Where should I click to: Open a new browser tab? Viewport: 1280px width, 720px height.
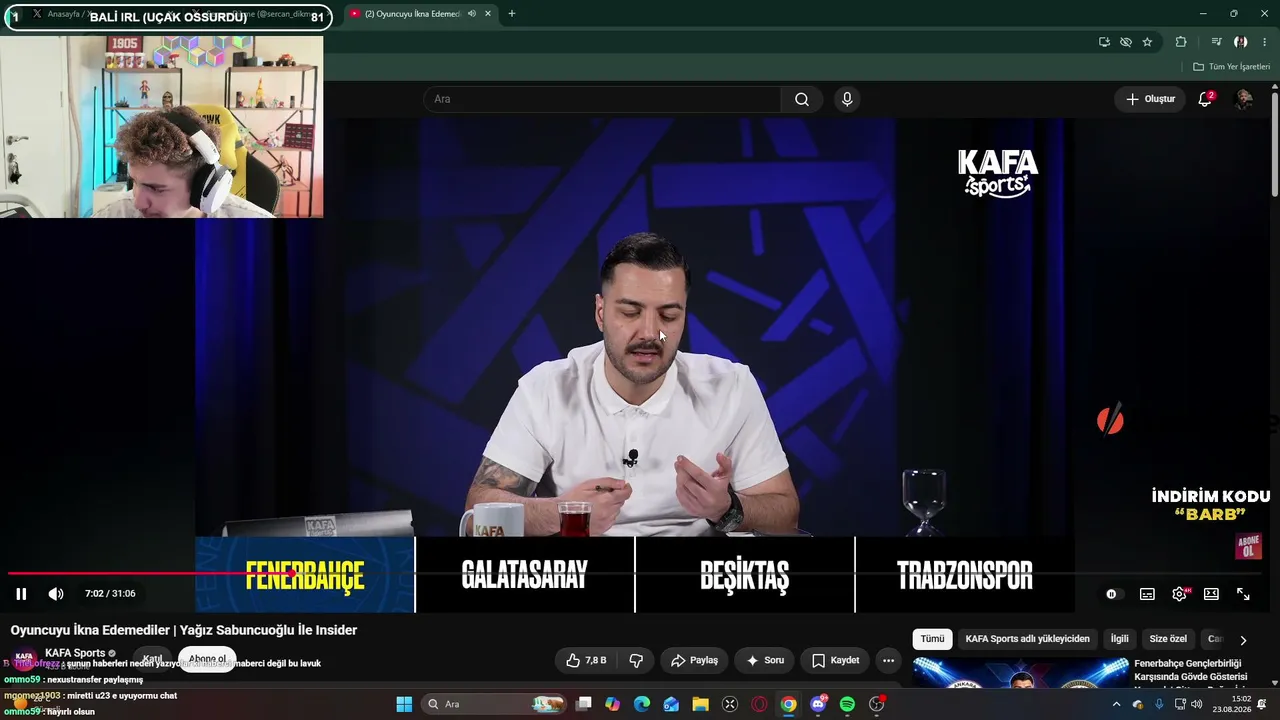pyautogui.click(x=512, y=14)
